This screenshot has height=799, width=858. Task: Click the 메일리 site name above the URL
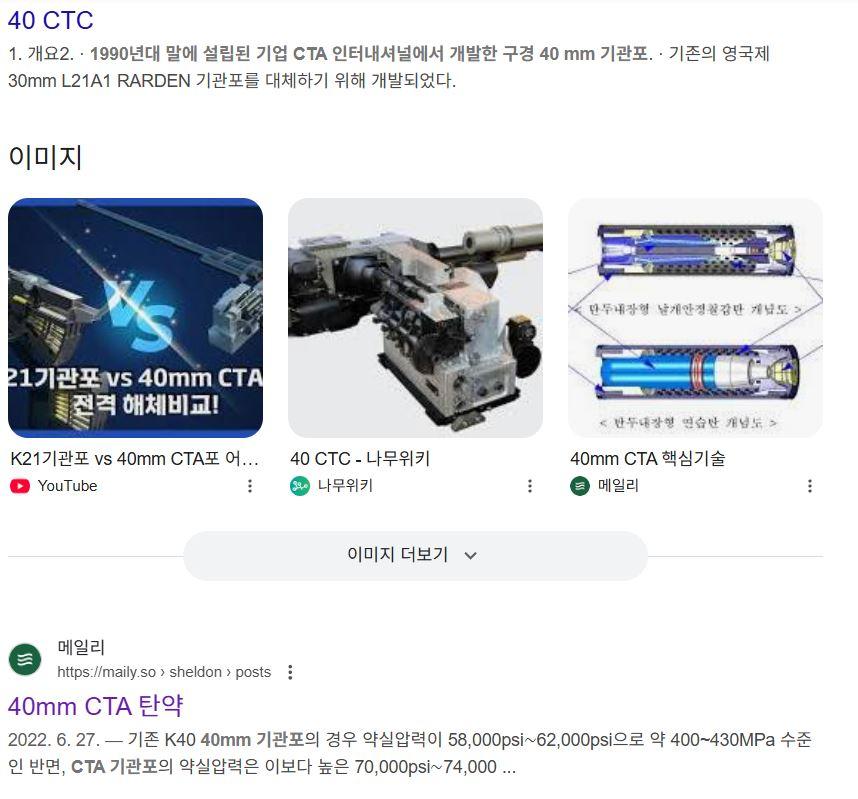pos(81,647)
